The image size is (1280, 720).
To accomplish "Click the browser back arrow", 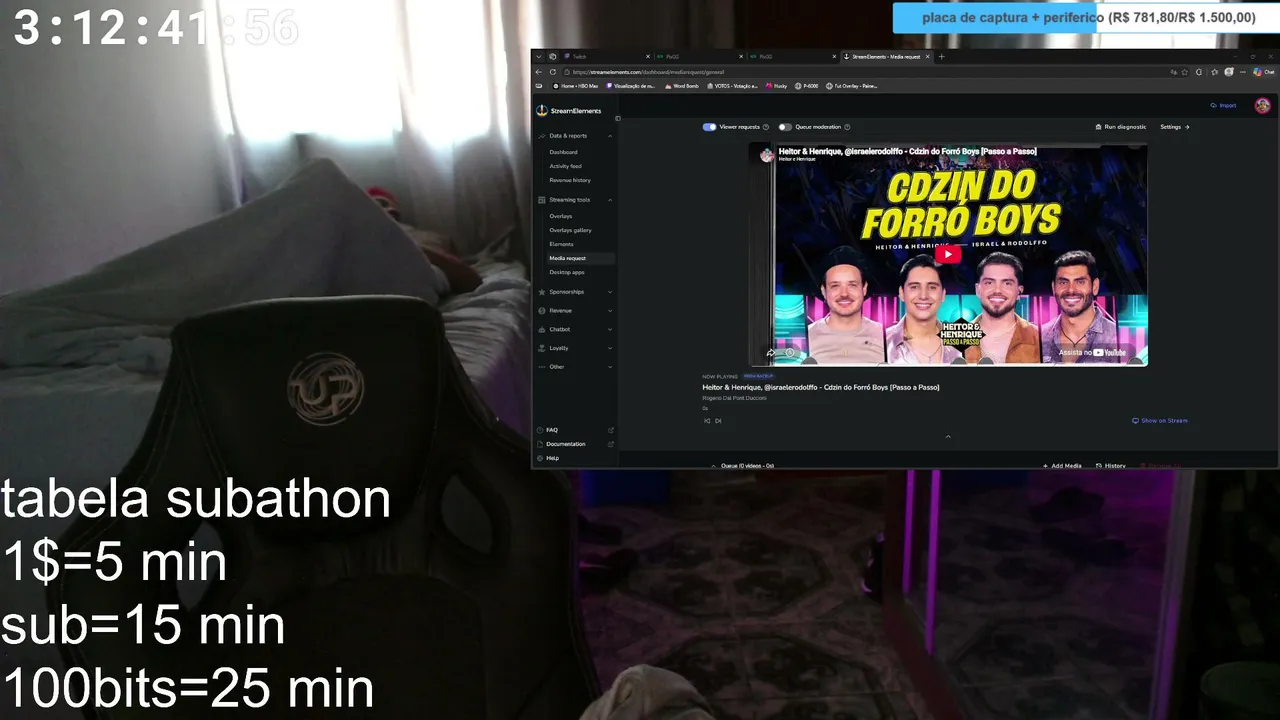I will [x=539, y=72].
